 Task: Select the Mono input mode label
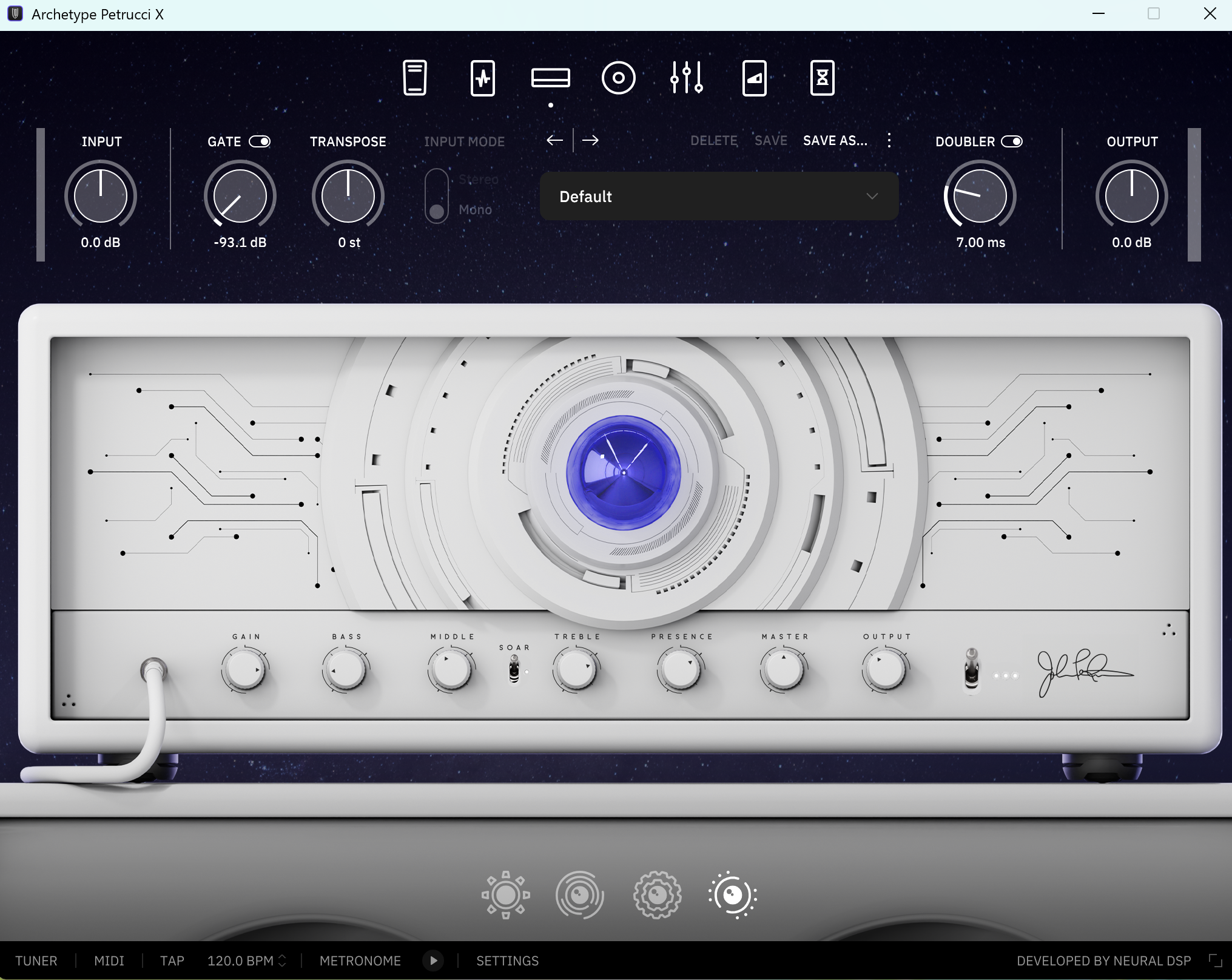point(475,210)
